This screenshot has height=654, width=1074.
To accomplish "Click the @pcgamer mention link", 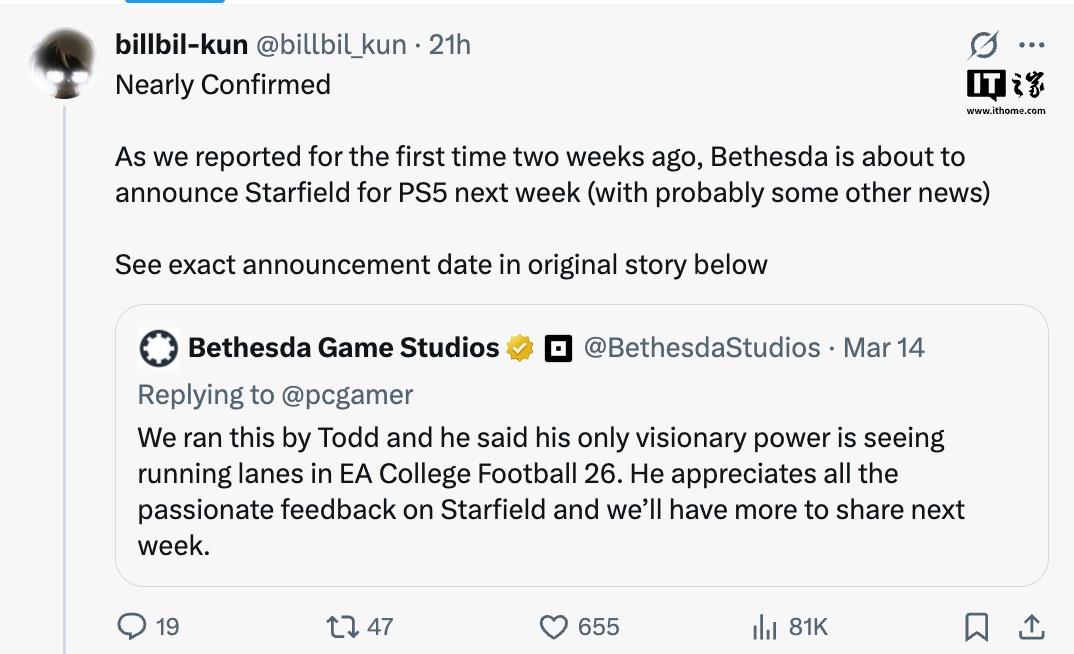I will pos(347,395).
